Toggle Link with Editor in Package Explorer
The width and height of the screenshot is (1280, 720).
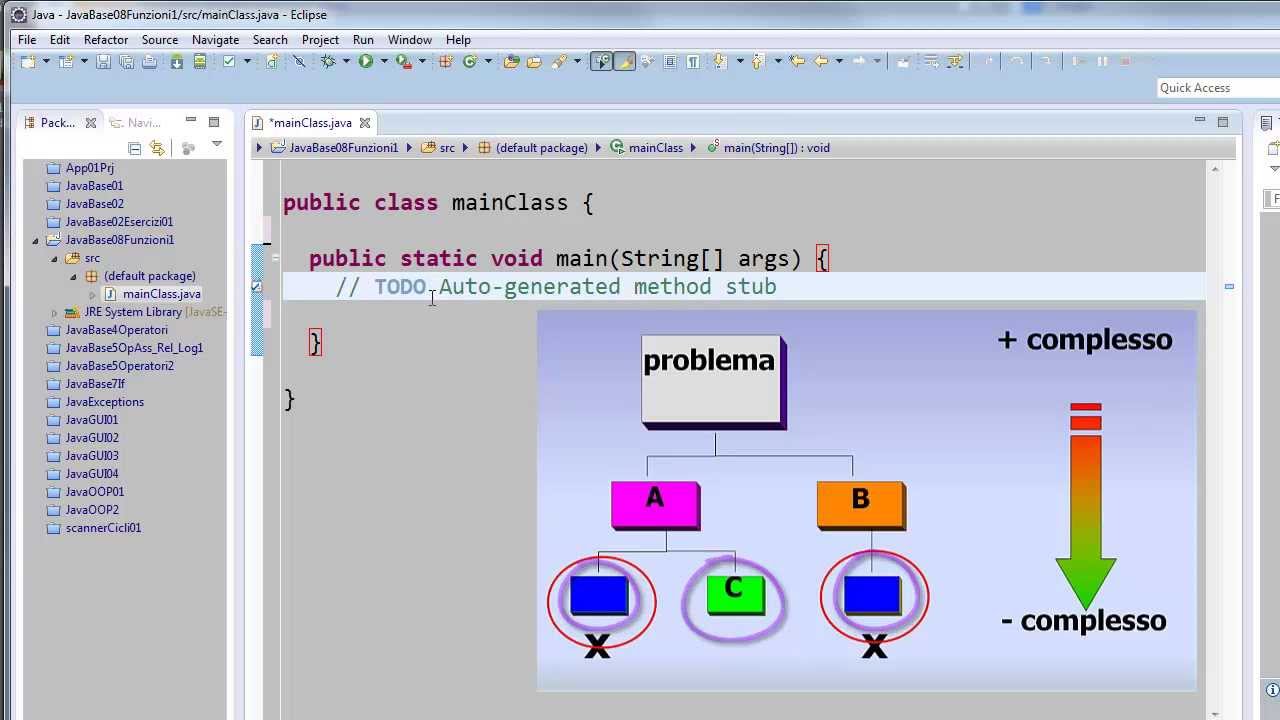point(157,148)
